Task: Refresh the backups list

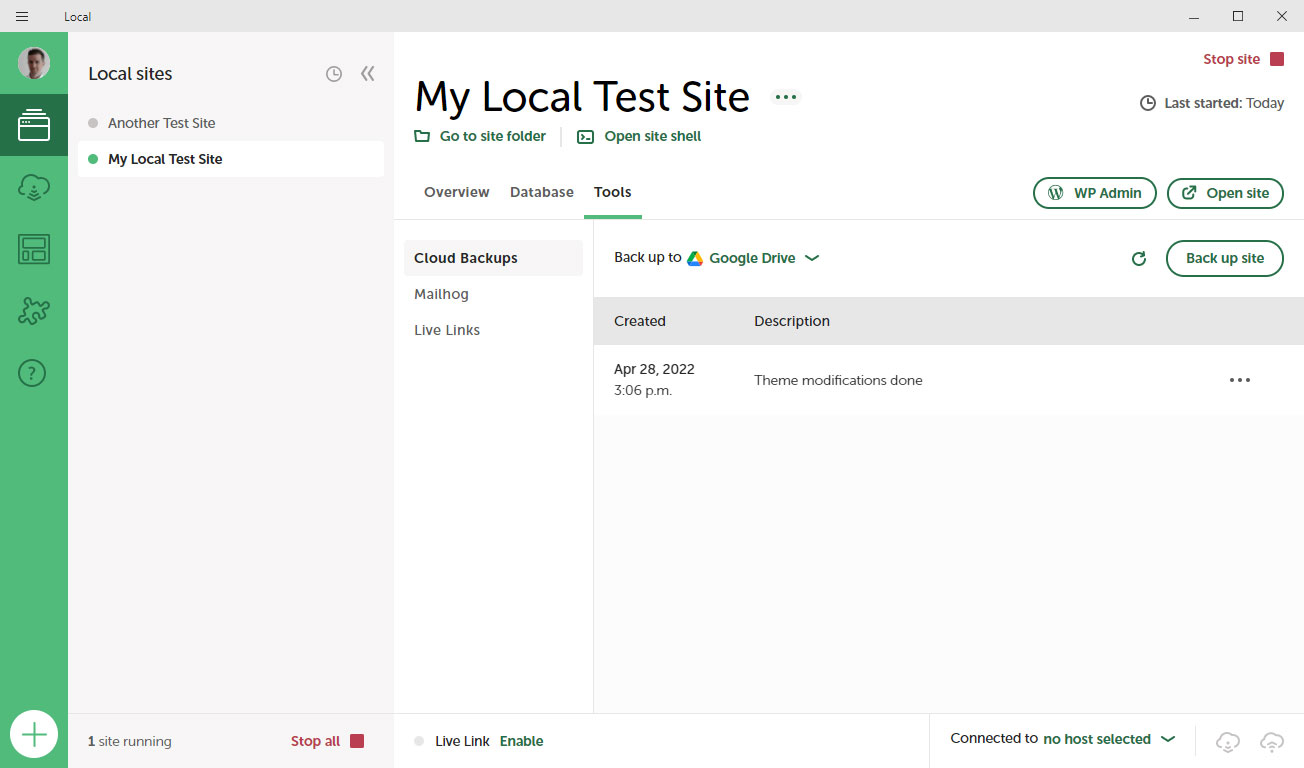Action: [x=1138, y=258]
